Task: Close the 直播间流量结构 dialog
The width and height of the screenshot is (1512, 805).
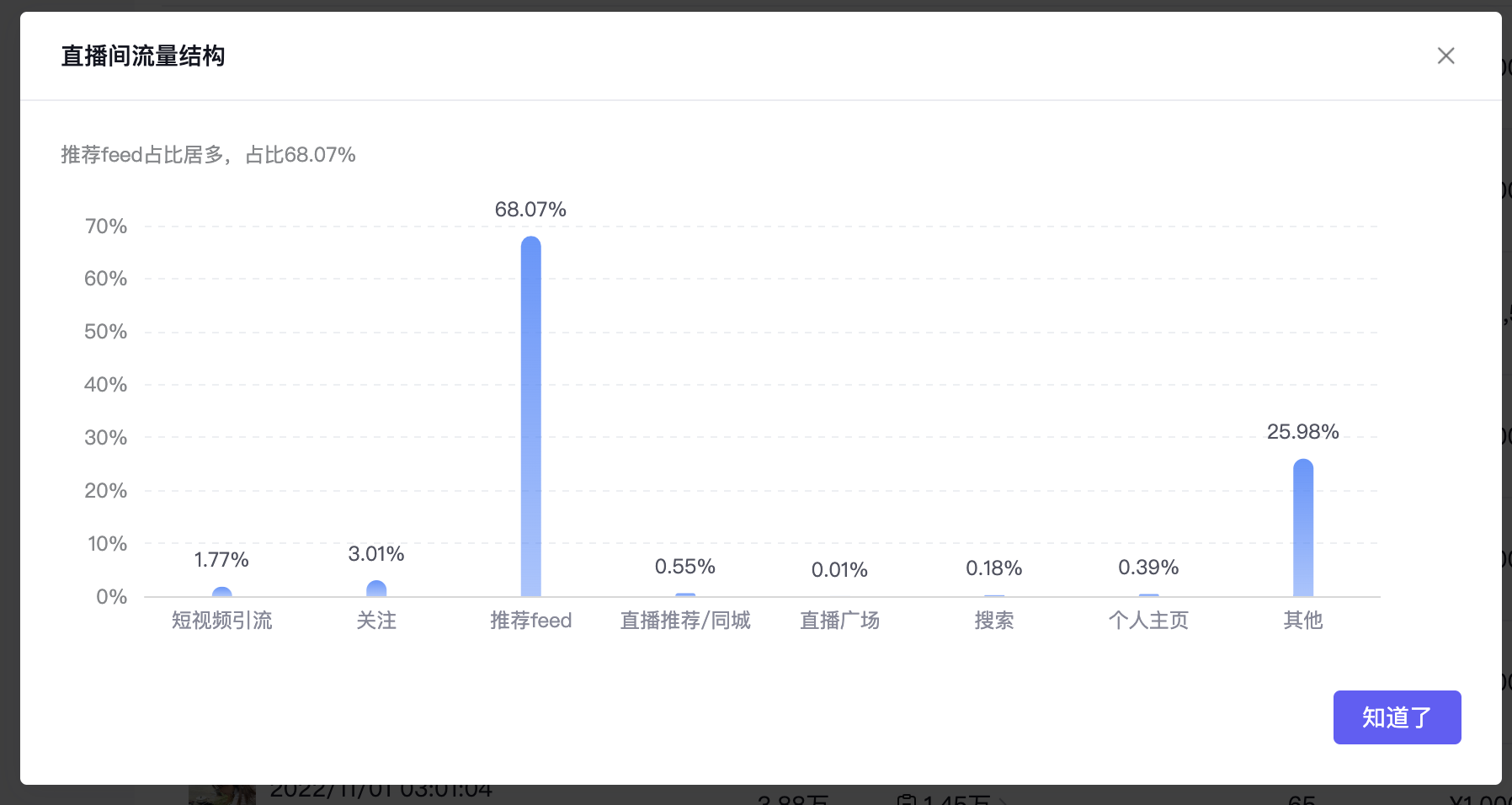Action: pos(1445,56)
